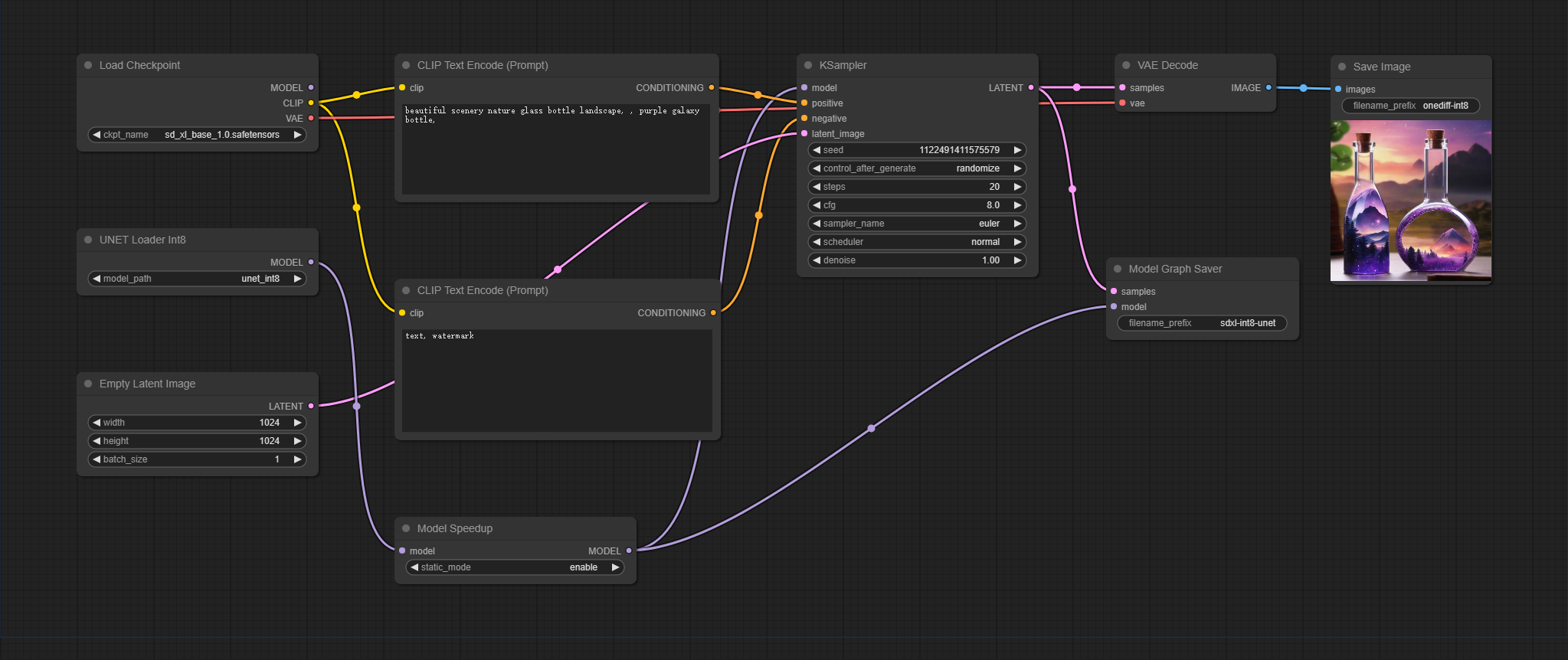Toggle static_mode value on Model Speedup
This screenshot has height=660, width=1568.
515,567
